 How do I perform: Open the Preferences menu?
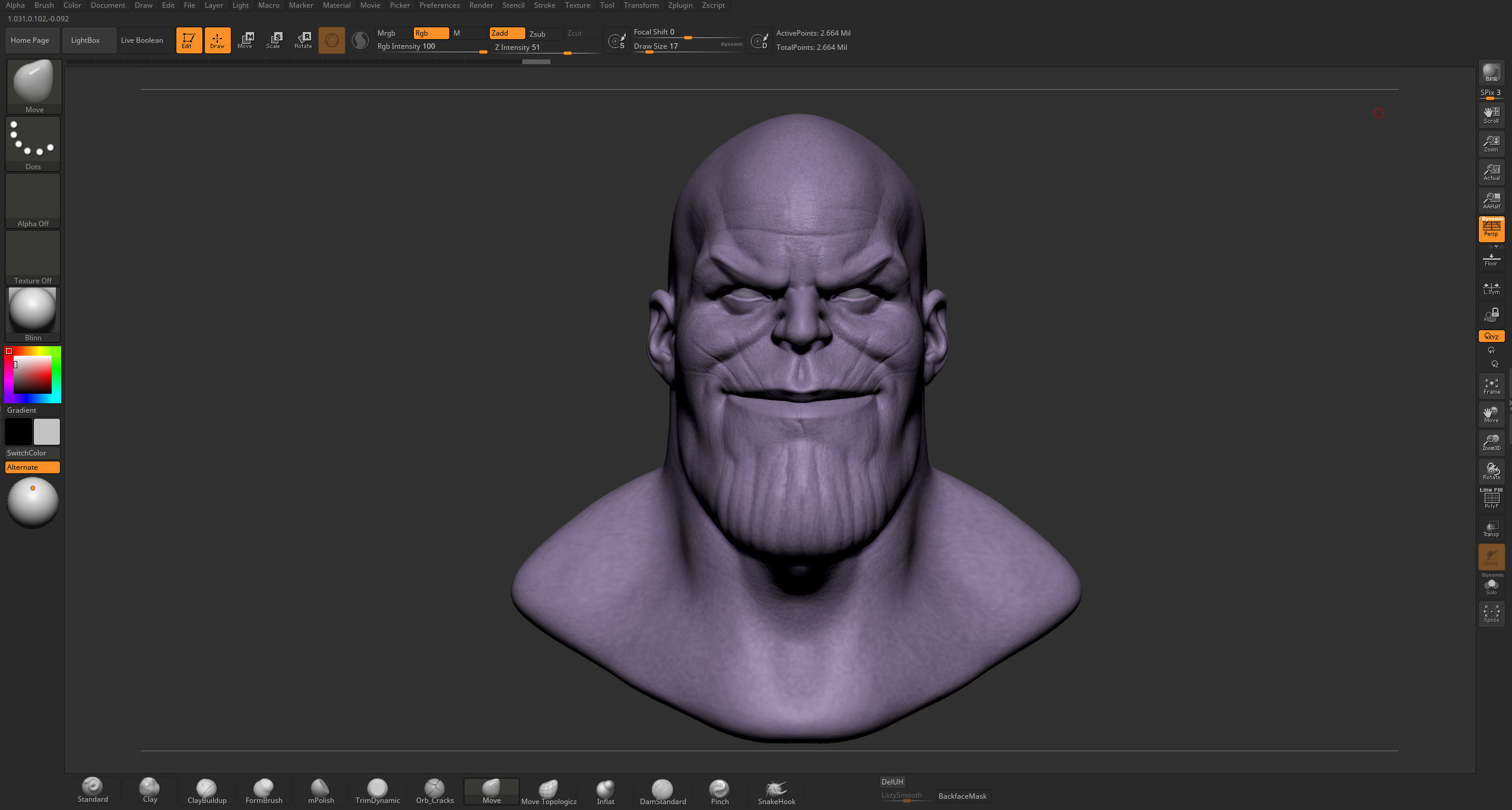click(x=439, y=5)
